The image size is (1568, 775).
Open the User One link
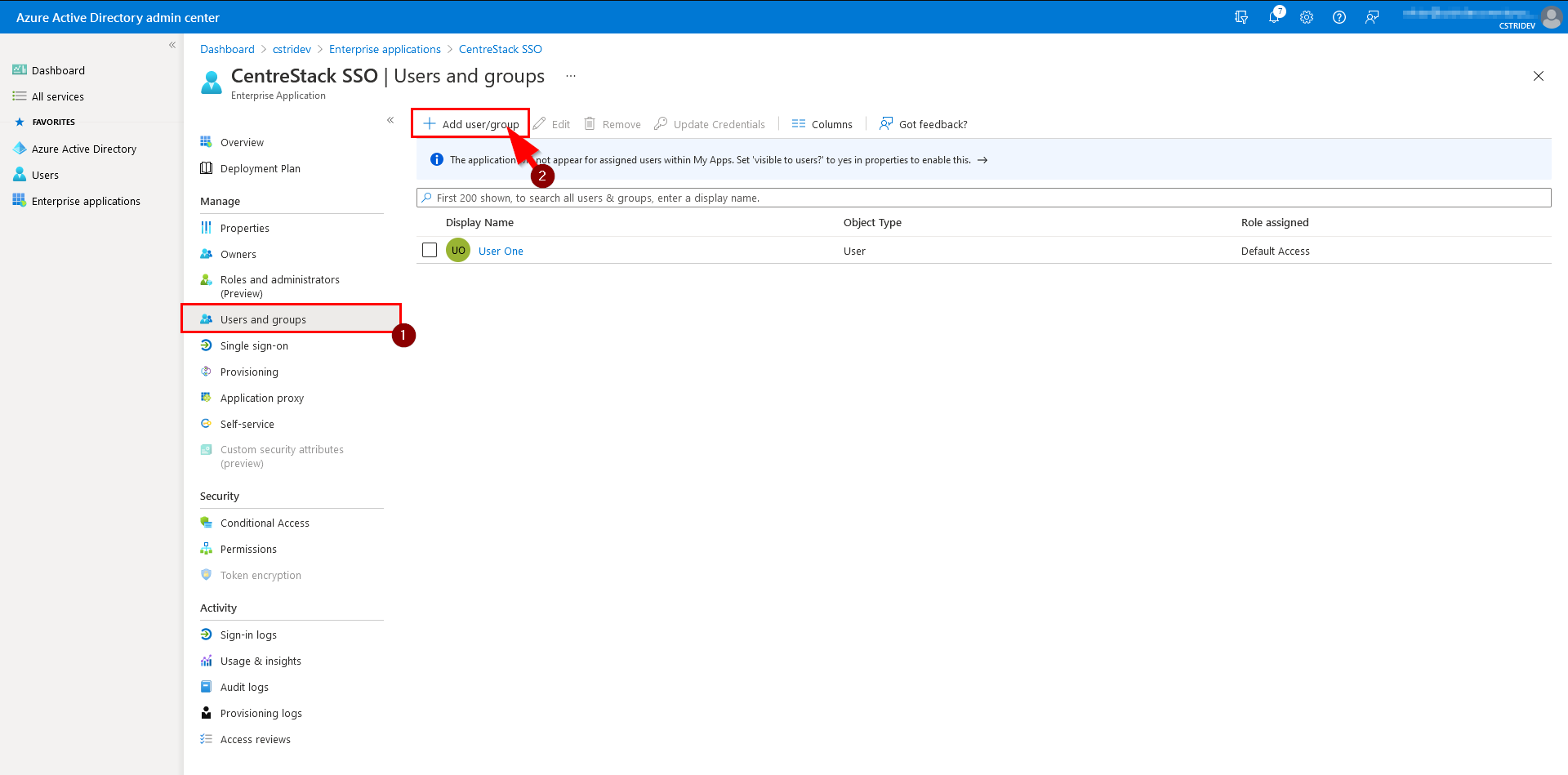(x=501, y=251)
